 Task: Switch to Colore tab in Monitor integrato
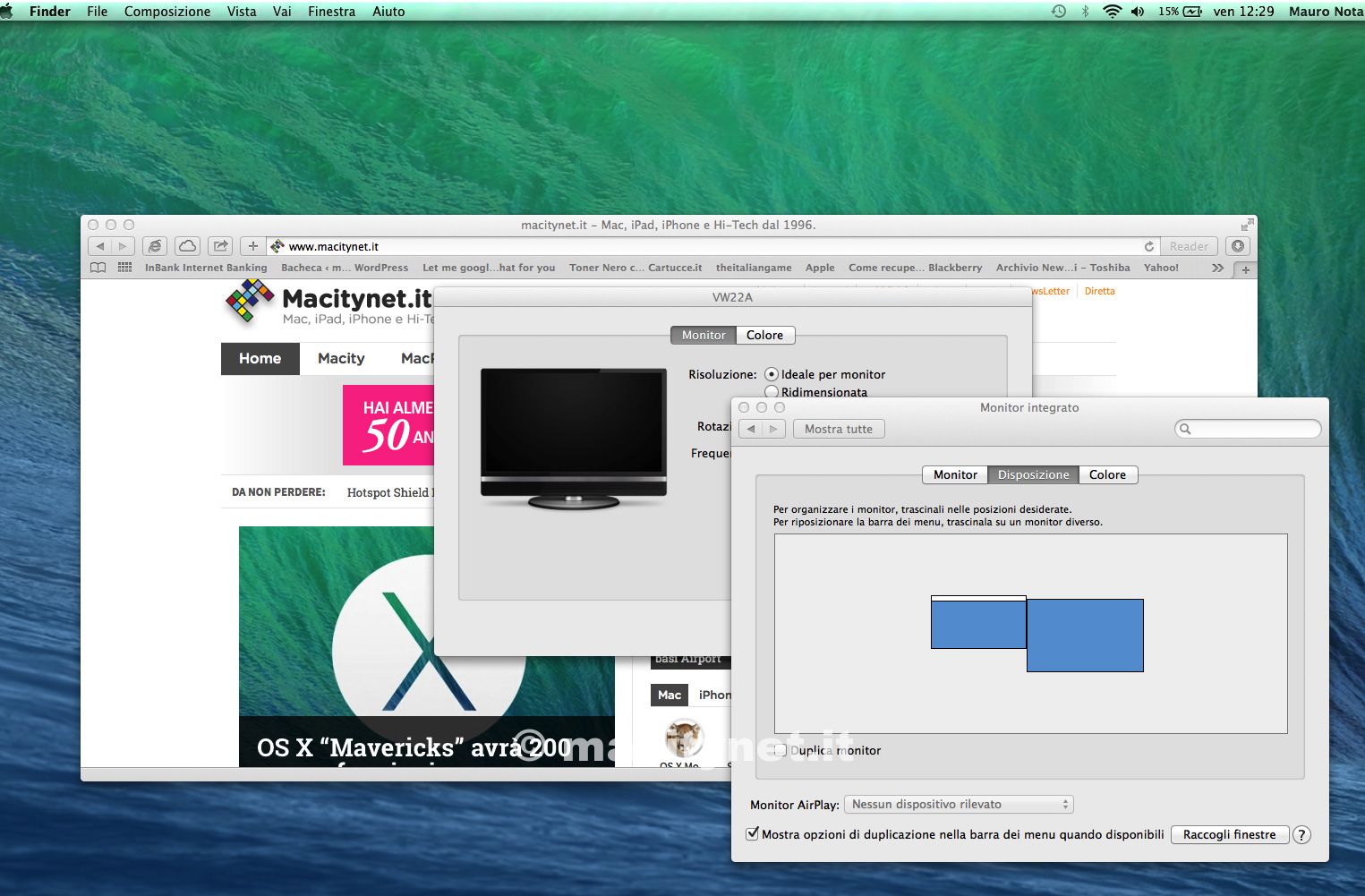click(1107, 475)
